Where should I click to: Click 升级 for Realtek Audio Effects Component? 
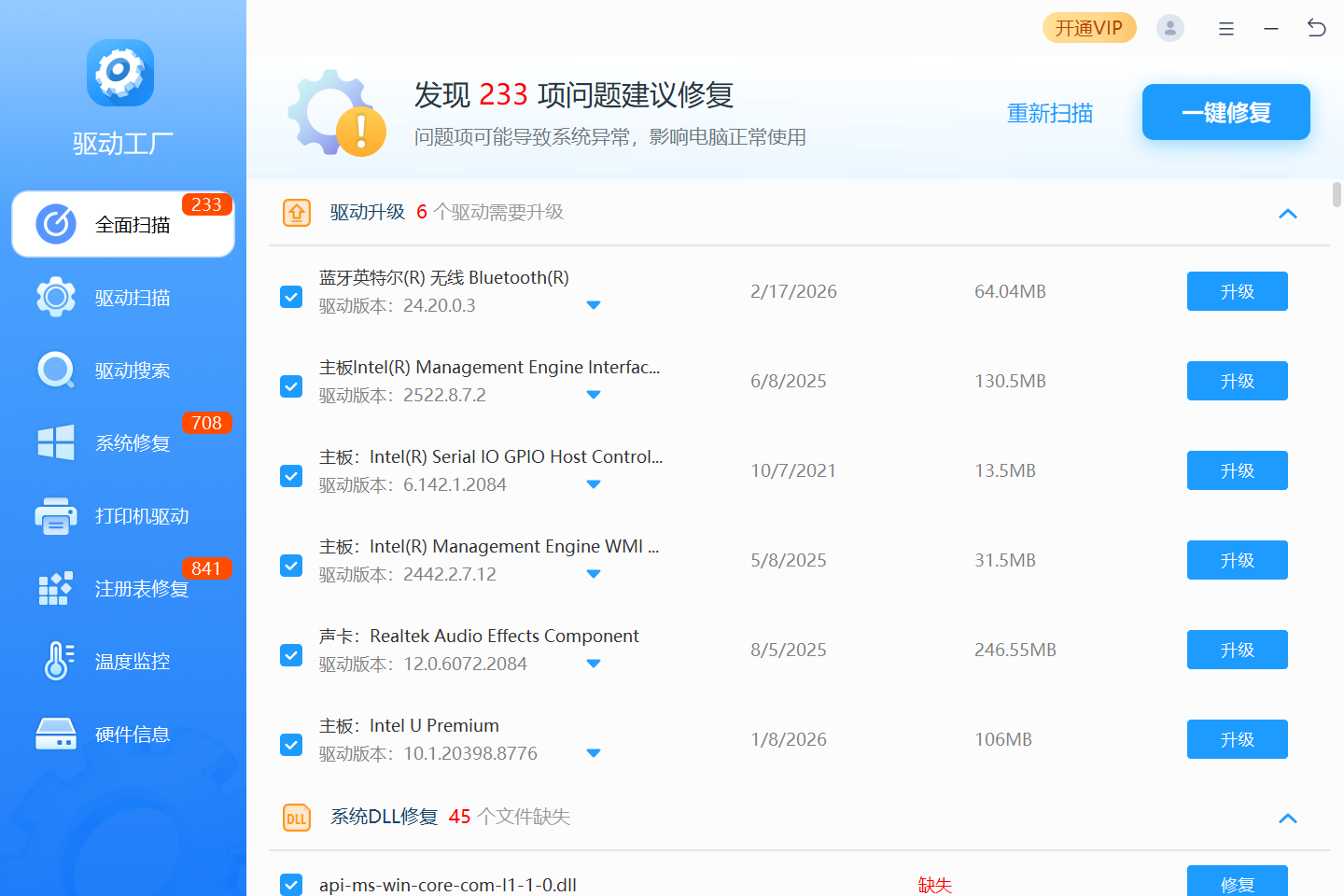(1238, 650)
